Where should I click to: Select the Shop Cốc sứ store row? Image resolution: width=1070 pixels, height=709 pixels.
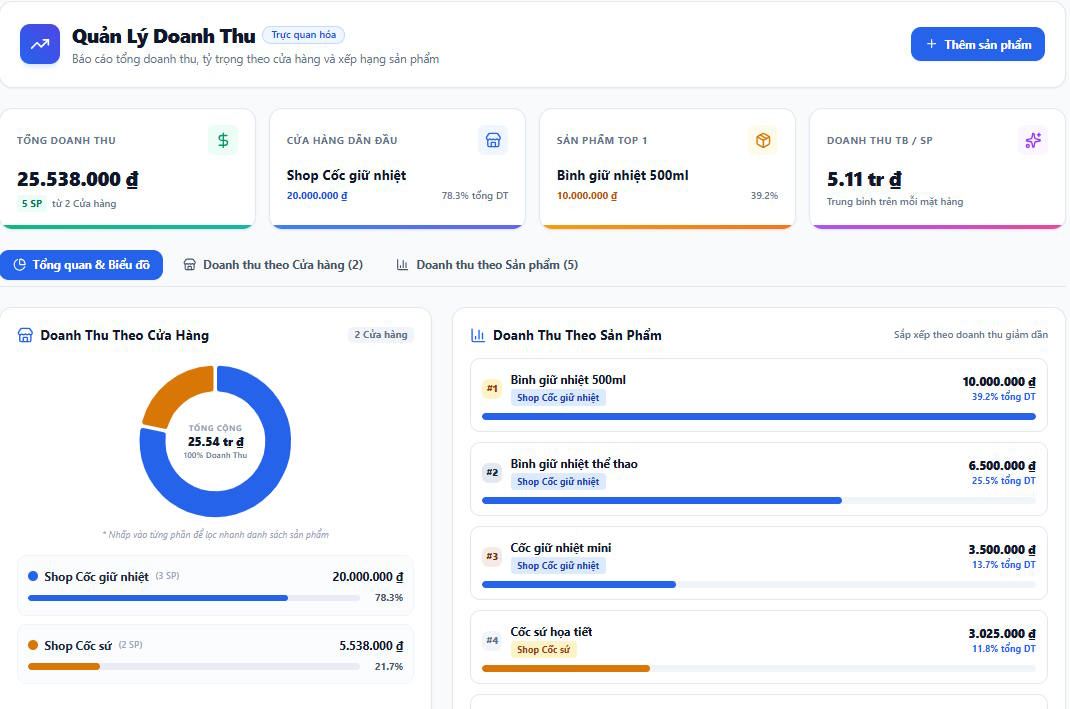click(x=215, y=654)
